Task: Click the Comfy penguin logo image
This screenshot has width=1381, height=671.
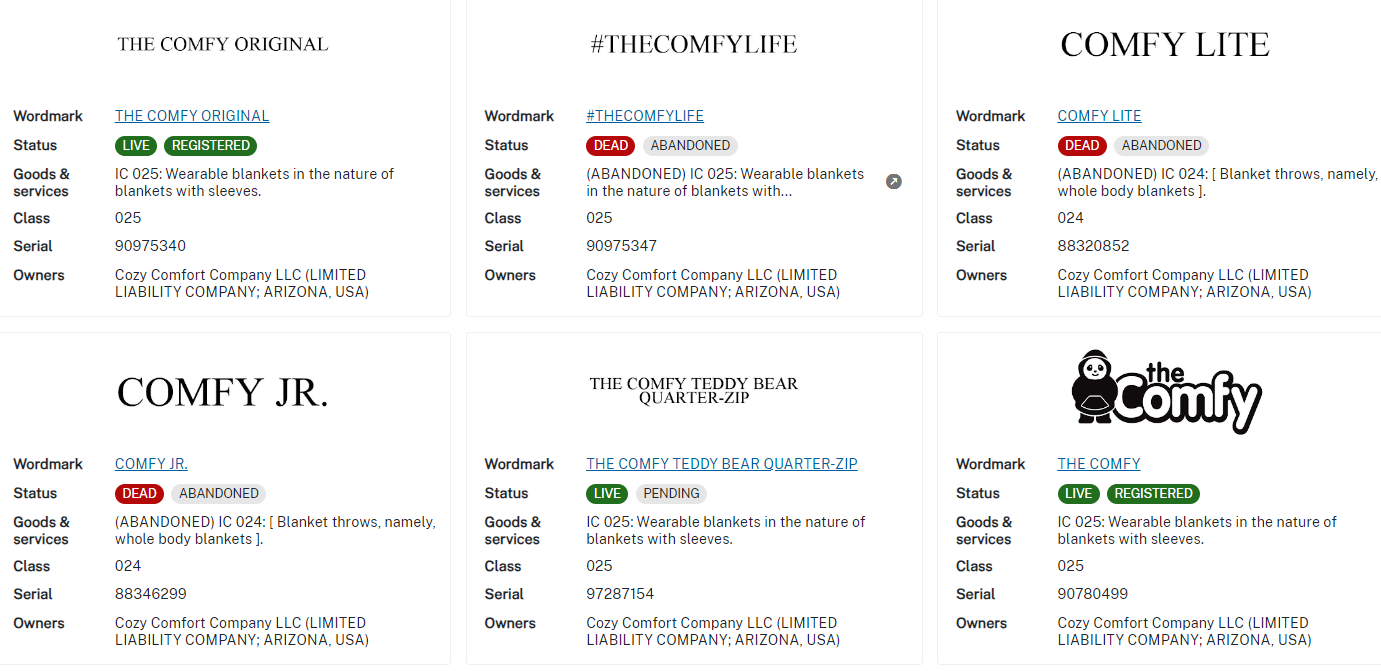Action: pos(1165,392)
